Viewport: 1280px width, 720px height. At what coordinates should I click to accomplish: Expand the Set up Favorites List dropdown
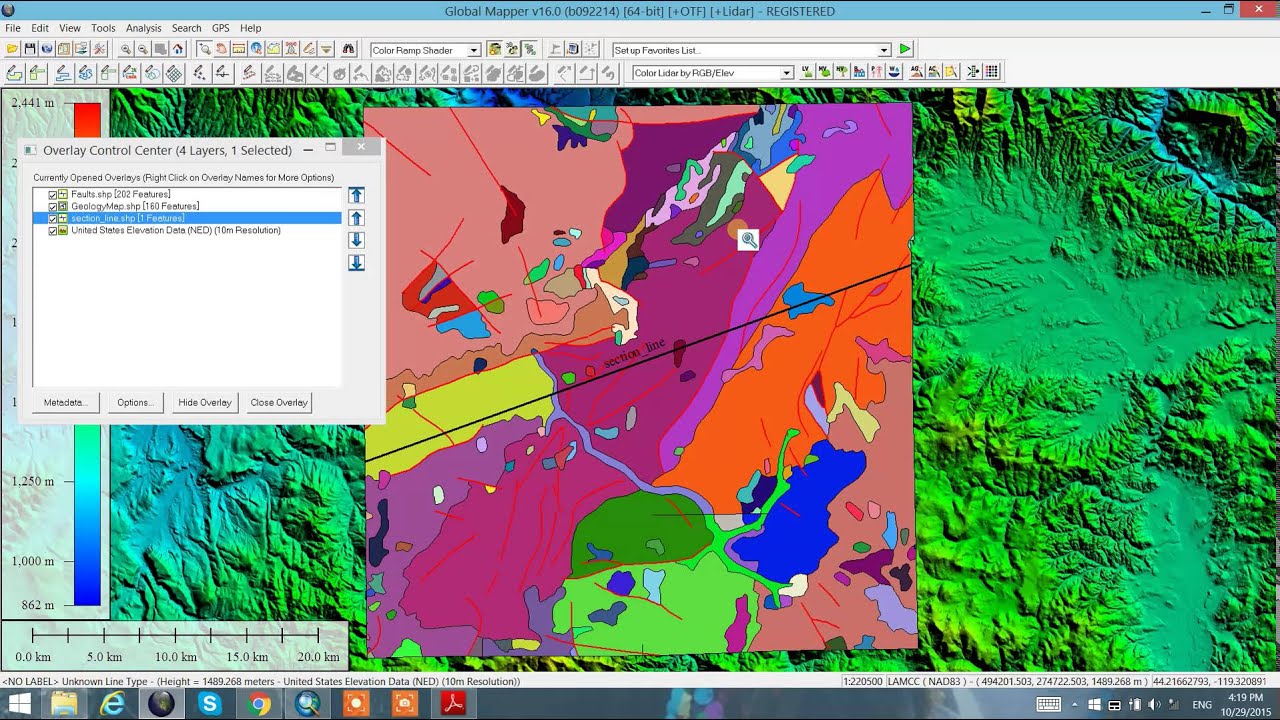[884, 50]
